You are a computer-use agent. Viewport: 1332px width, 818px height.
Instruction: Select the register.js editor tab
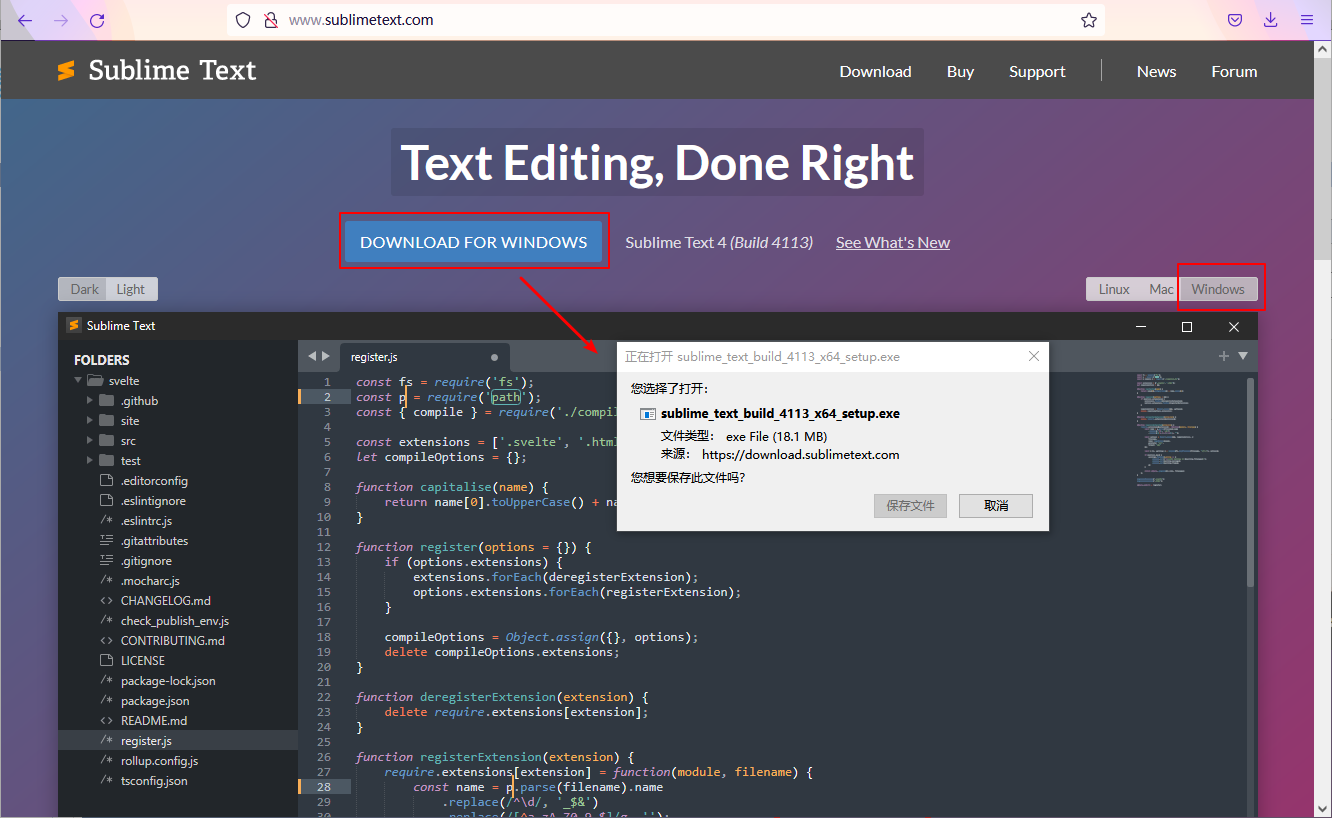(425, 357)
